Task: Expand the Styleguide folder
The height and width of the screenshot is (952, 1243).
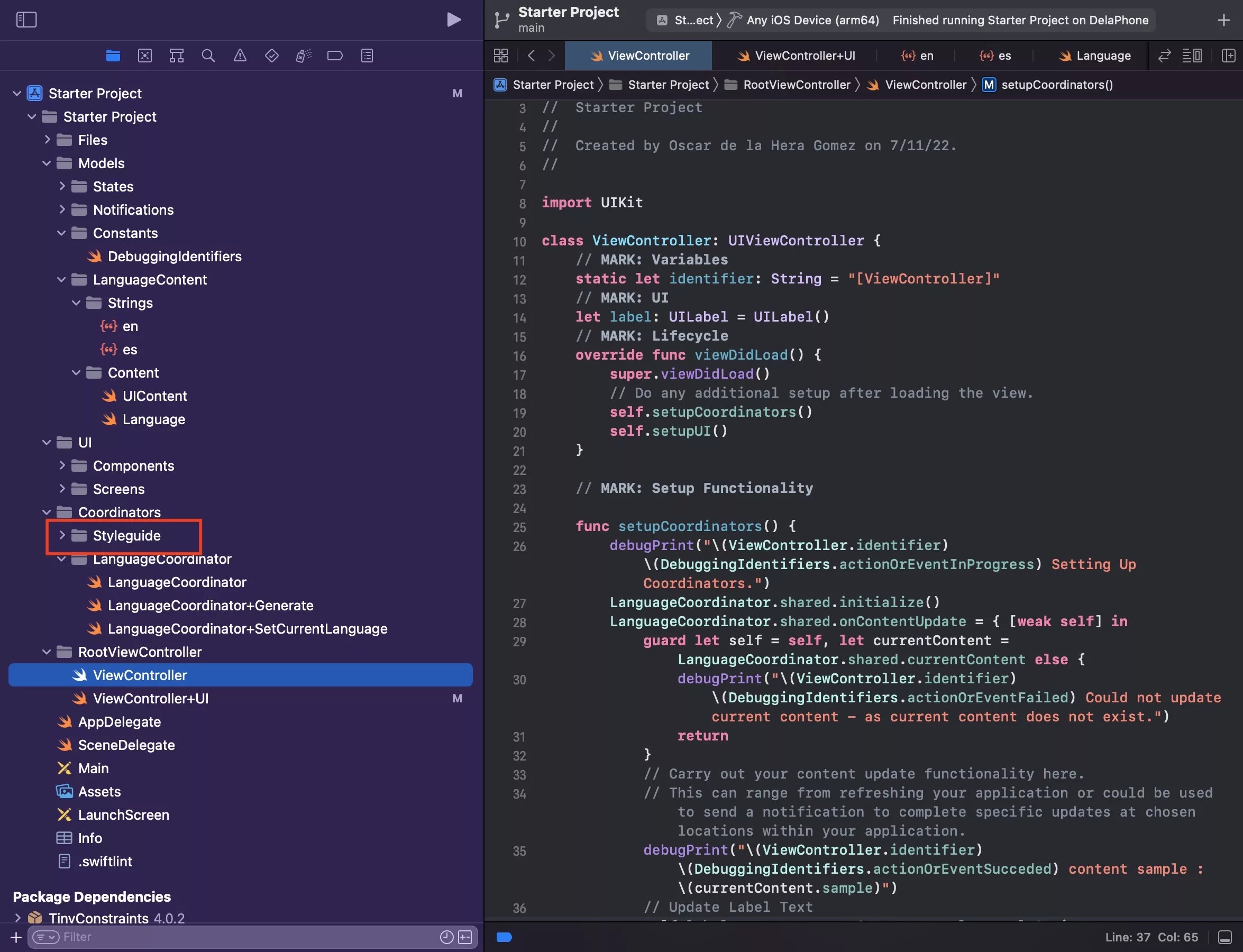Action: 62,535
